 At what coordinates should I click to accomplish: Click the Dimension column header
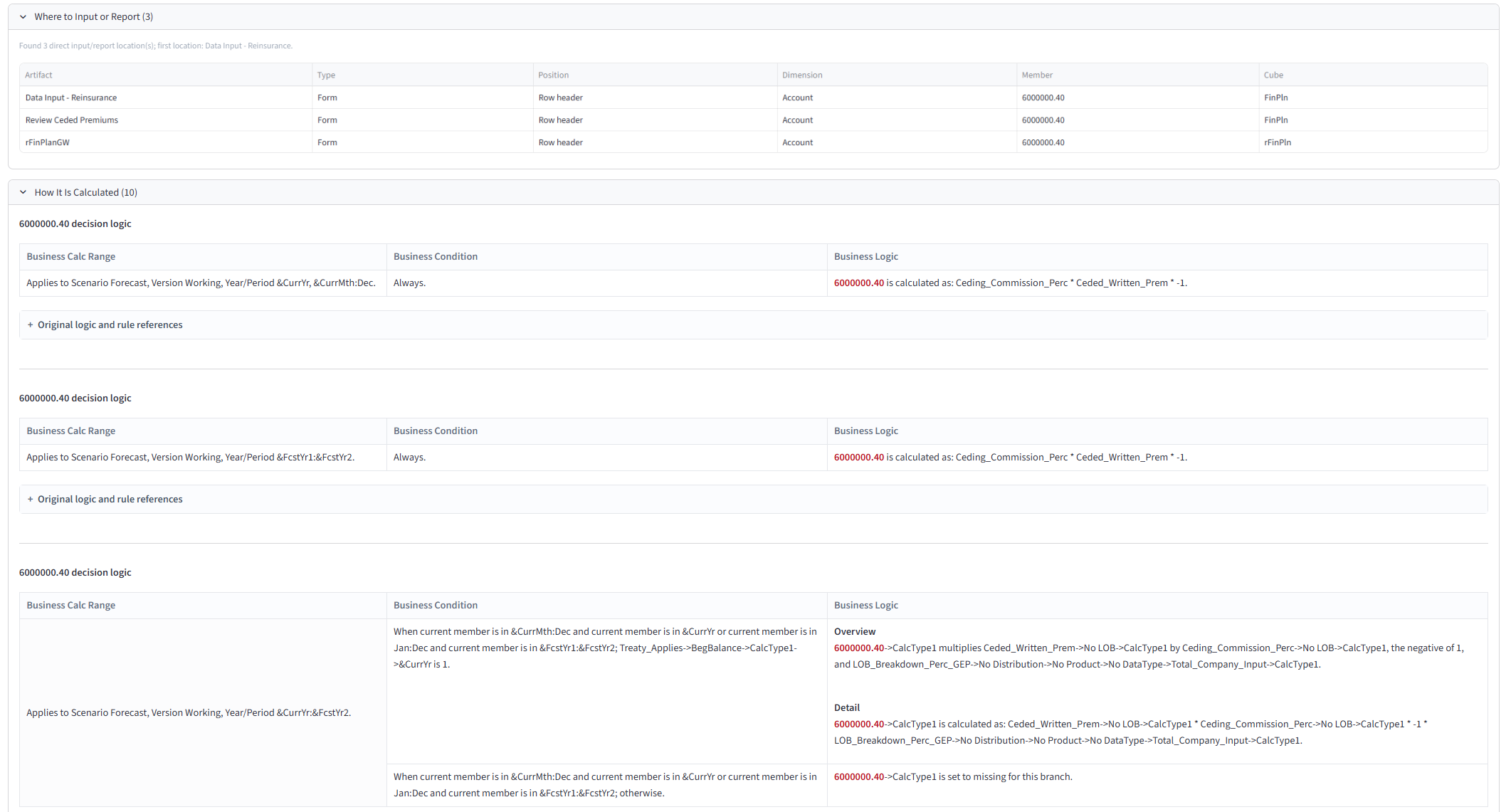tap(802, 75)
